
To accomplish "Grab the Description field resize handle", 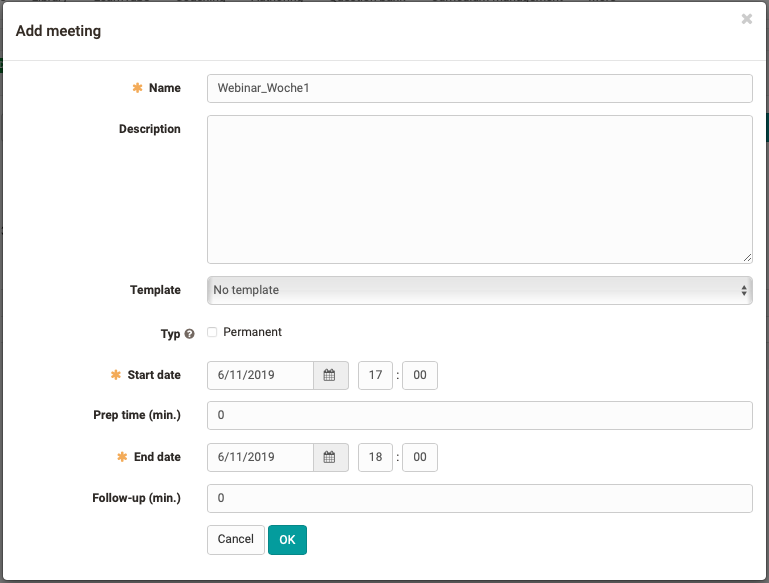I will pyautogui.click(x=746, y=257).
